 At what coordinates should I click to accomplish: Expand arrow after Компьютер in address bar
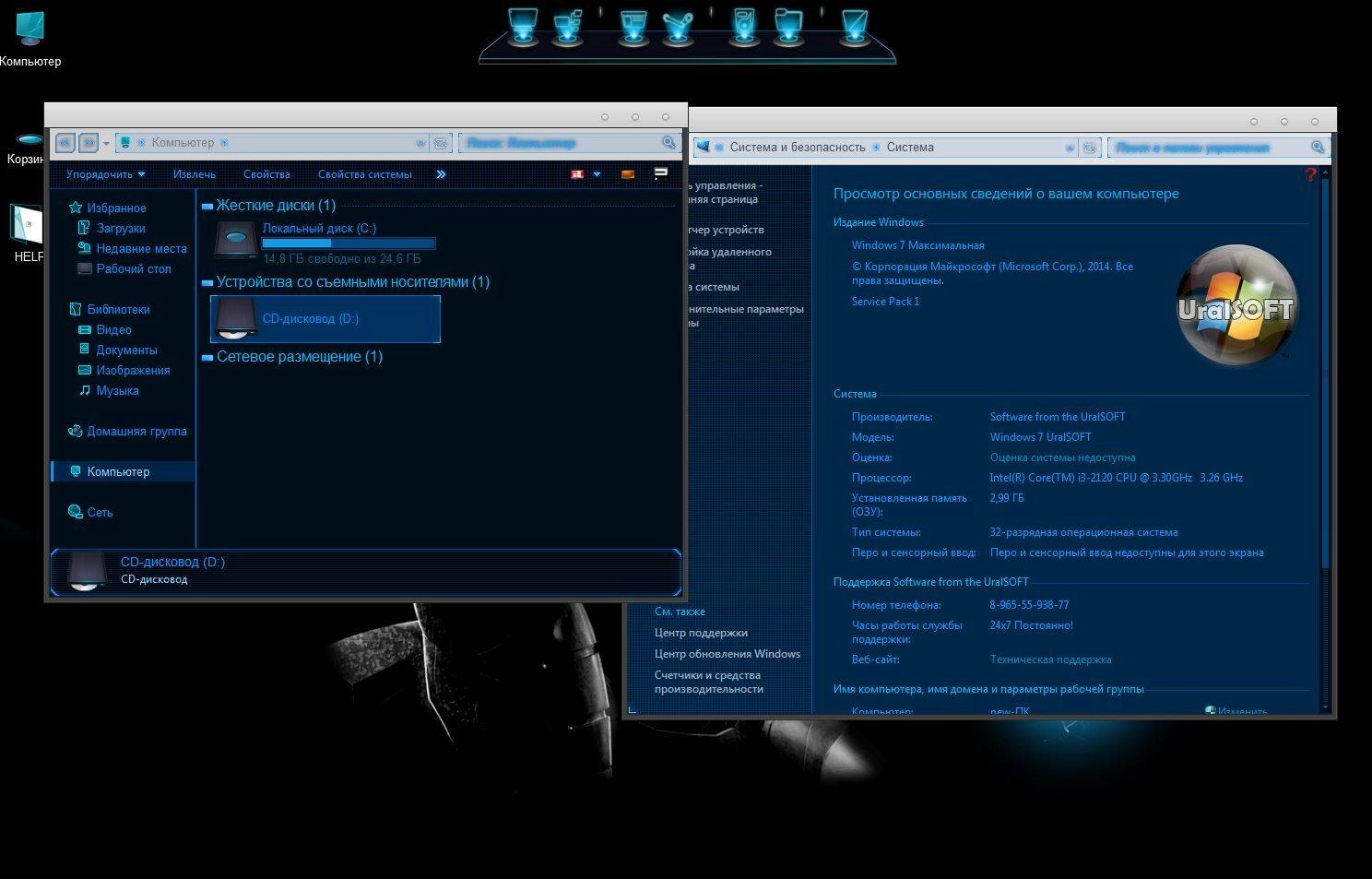click(x=224, y=143)
